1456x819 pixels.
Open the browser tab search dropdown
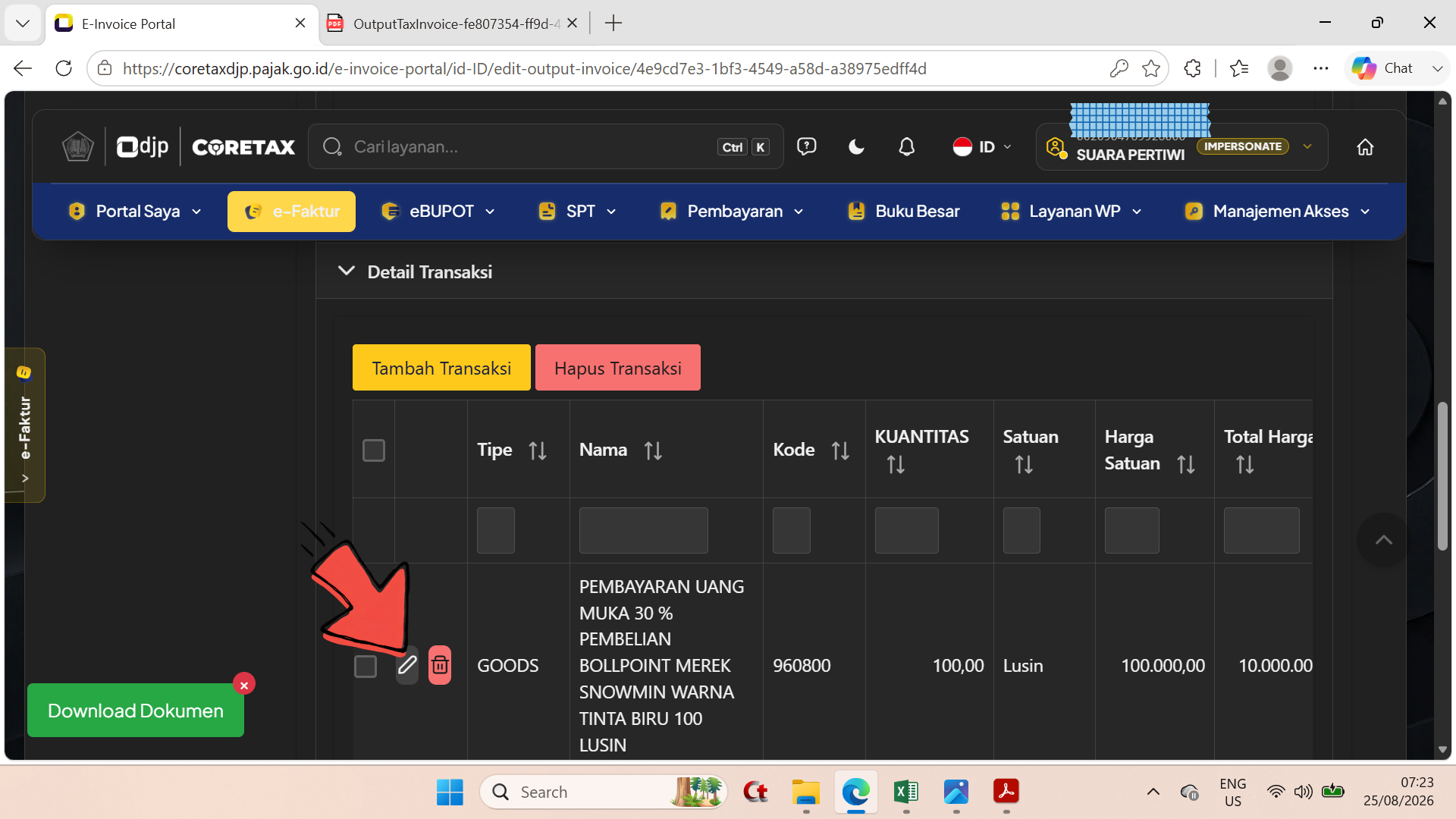pyautogui.click(x=23, y=24)
